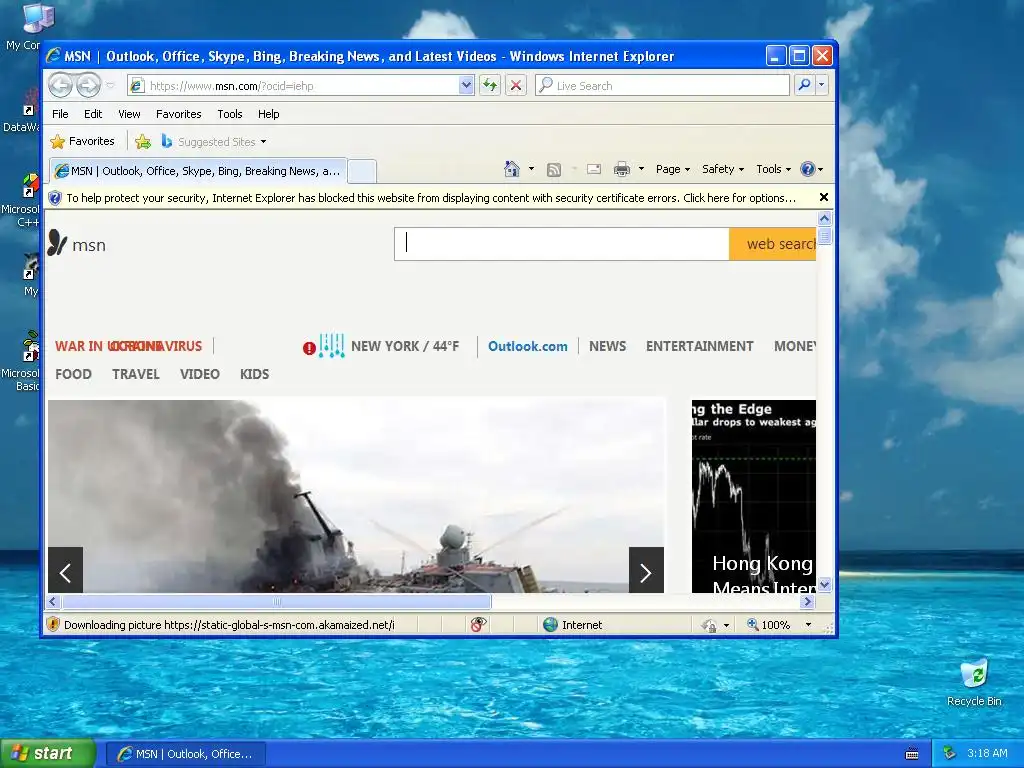
Task: Open the KIDS section link
Action: pyautogui.click(x=254, y=374)
